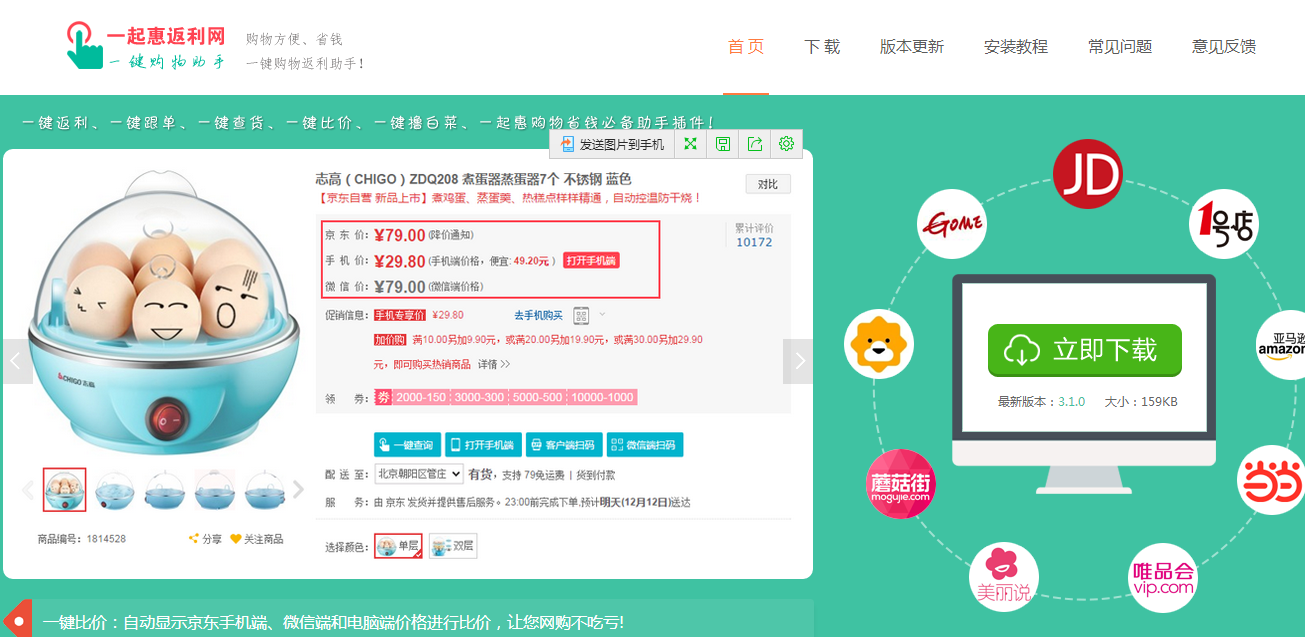
Task: Click the 对比 compare button
Action: [x=768, y=184]
